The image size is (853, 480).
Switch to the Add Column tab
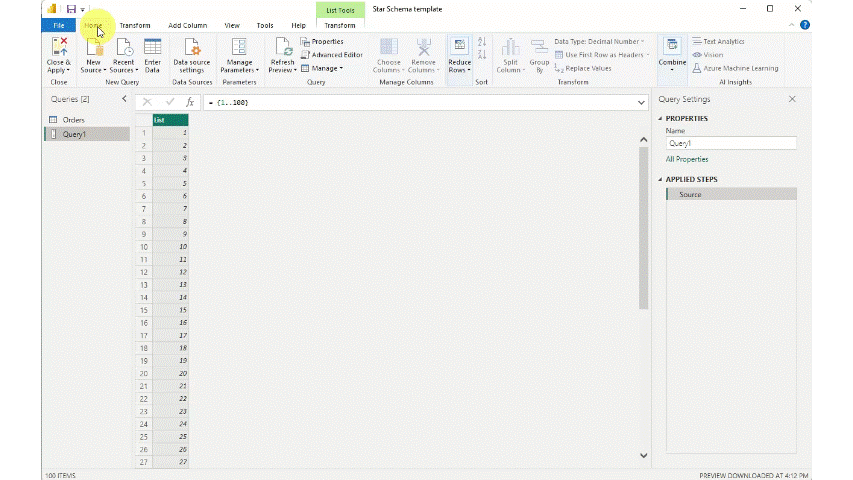[x=188, y=25]
